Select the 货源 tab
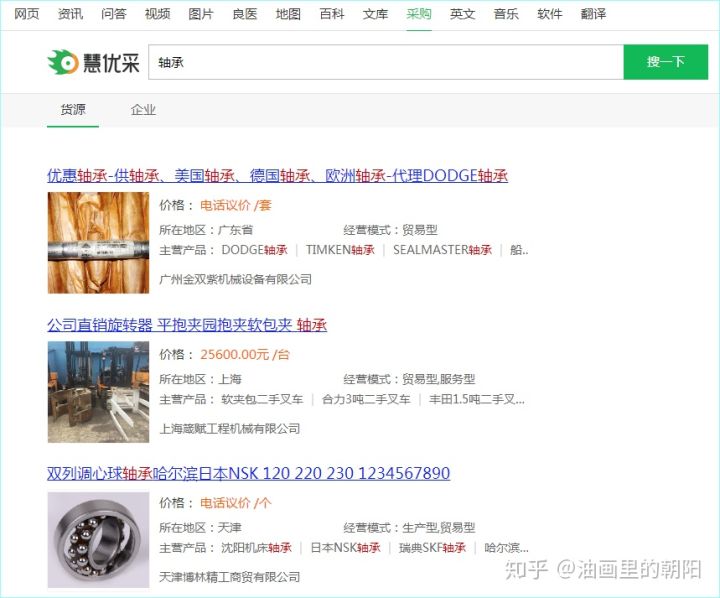 pyautogui.click(x=73, y=109)
